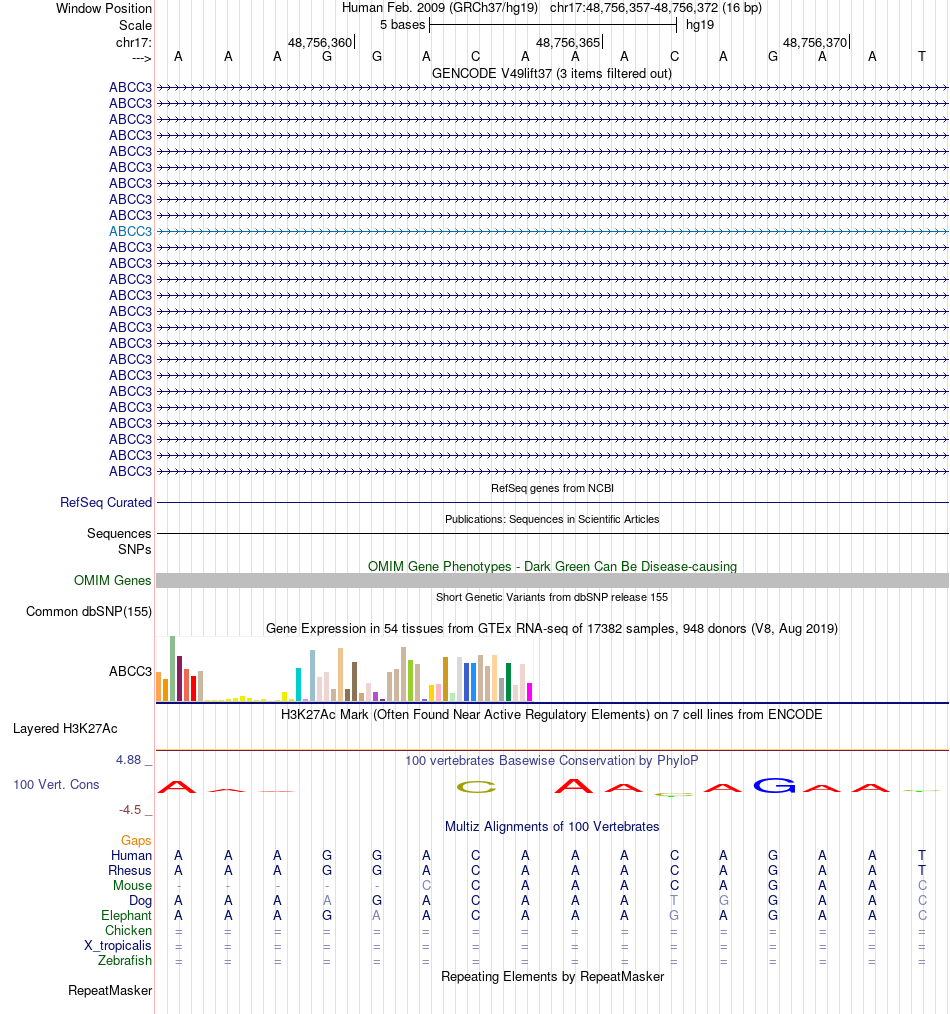The image size is (950, 1014).
Task: Click the faded T in the Dog alignment row
Action: [674, 900]
